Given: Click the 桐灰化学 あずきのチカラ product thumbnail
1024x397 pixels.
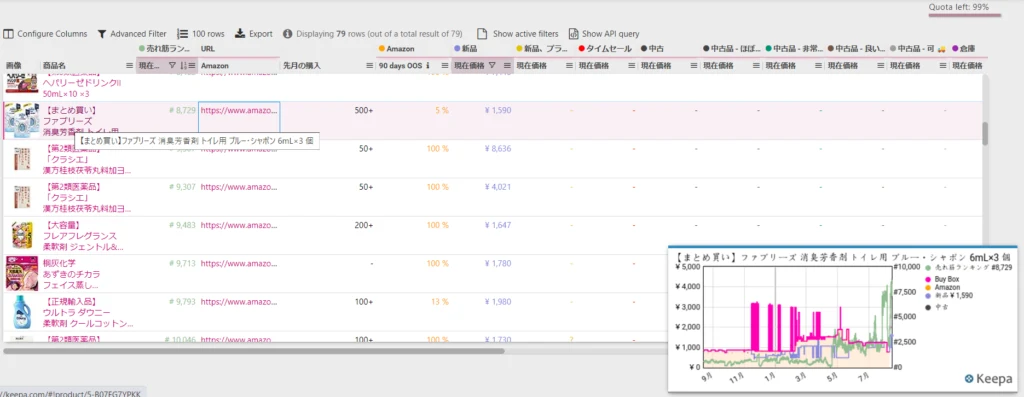Looking at the screenshot, I should click(22, 274).
